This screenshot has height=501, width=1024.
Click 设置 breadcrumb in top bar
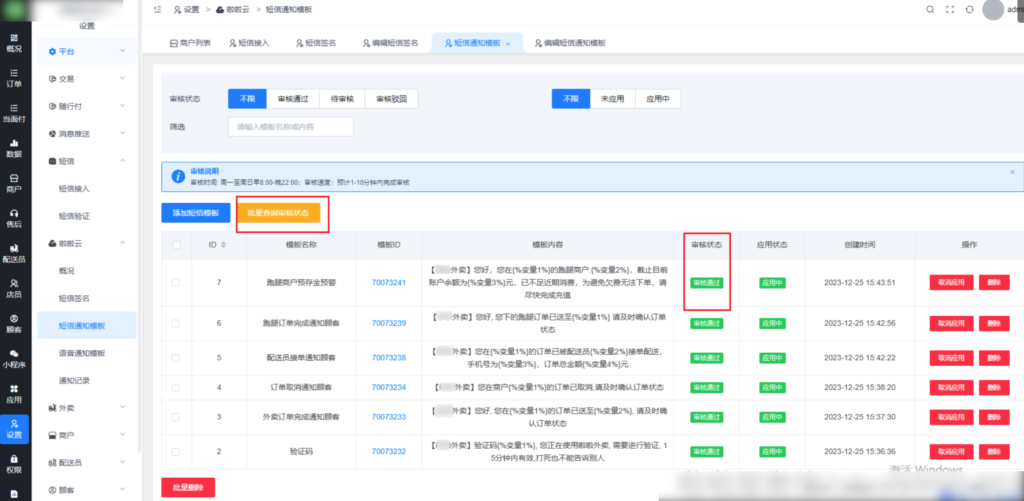click(x=186, y=10)
